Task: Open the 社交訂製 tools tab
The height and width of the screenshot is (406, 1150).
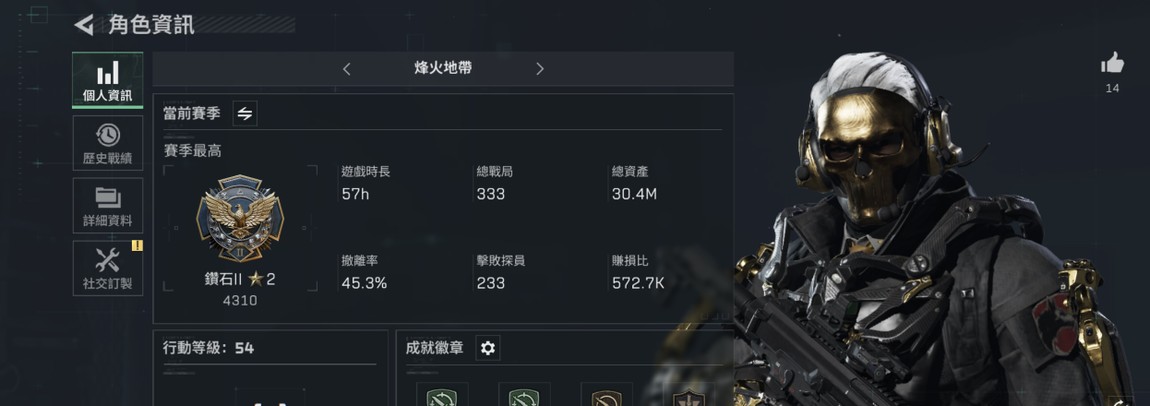Action: pyautogui.click(x=108, y=268)
